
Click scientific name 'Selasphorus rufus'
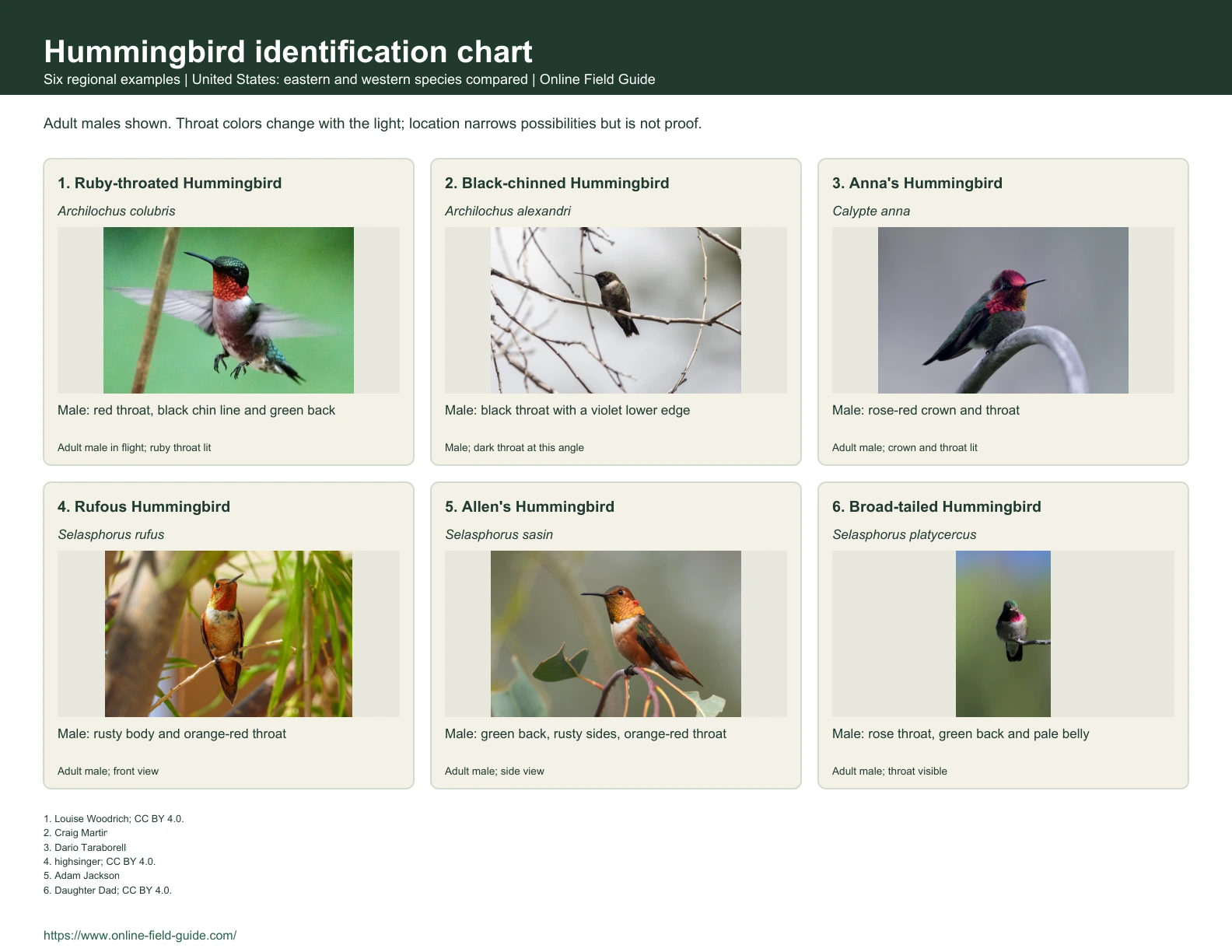pyautogui.click(x=111, y=534)
